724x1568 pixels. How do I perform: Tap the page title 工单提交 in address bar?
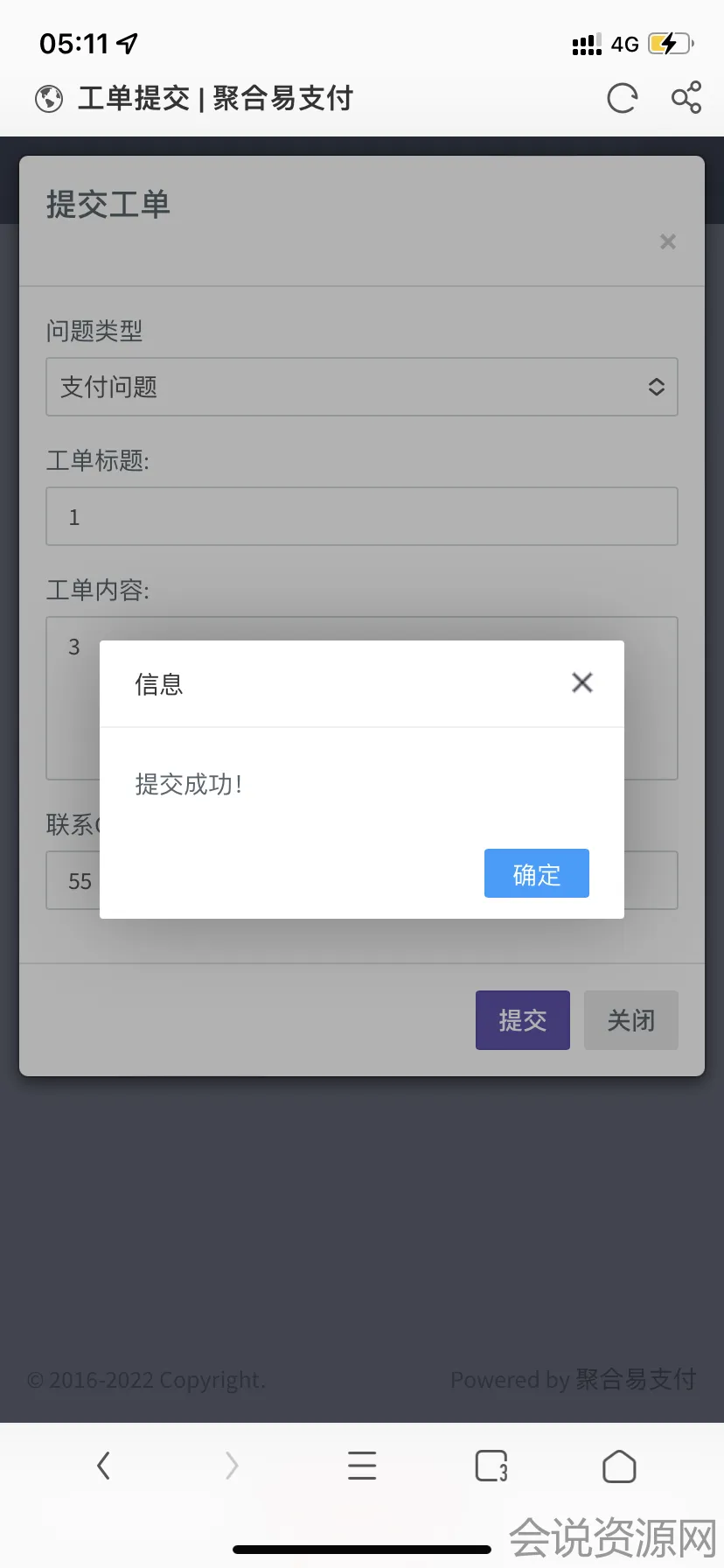tap(134, 98)
